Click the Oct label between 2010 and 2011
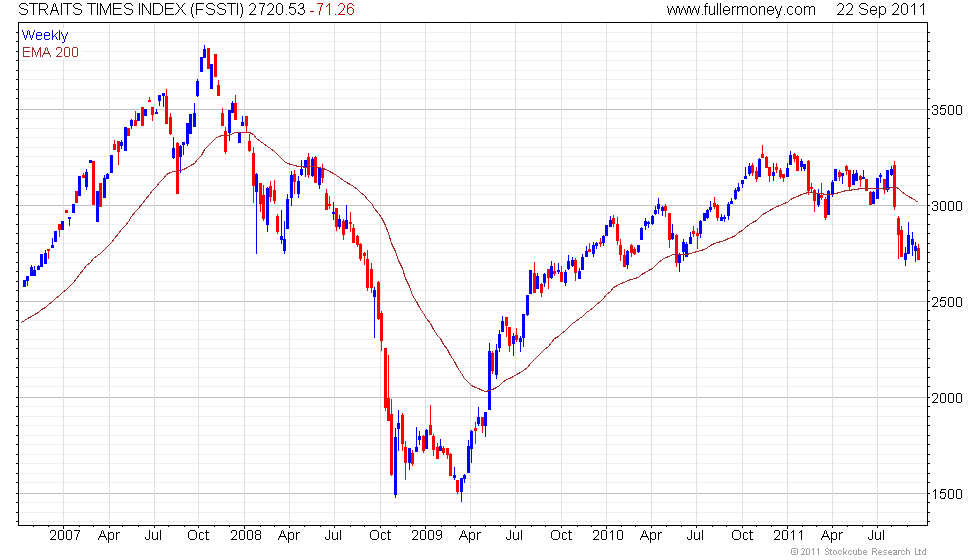This screenshot has width=980, height=560. pyautogui.click(x=742, y=536)
